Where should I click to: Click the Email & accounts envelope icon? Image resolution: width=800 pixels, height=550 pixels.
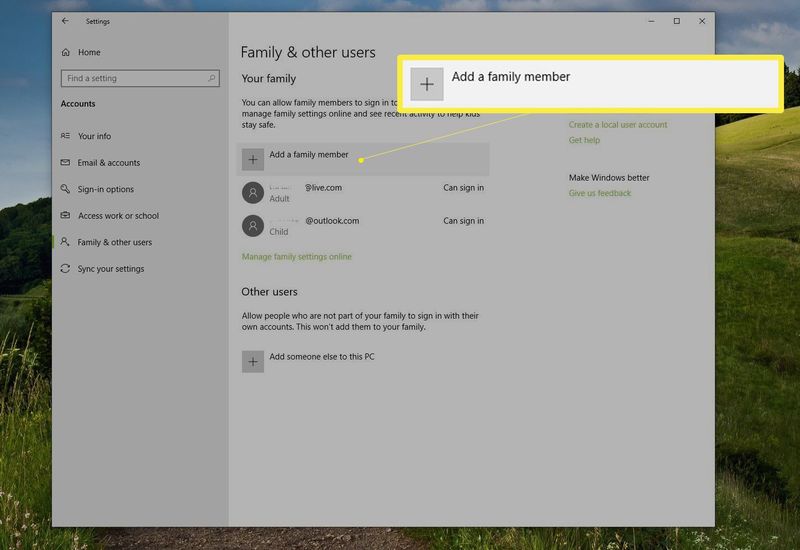coord(65,162)
